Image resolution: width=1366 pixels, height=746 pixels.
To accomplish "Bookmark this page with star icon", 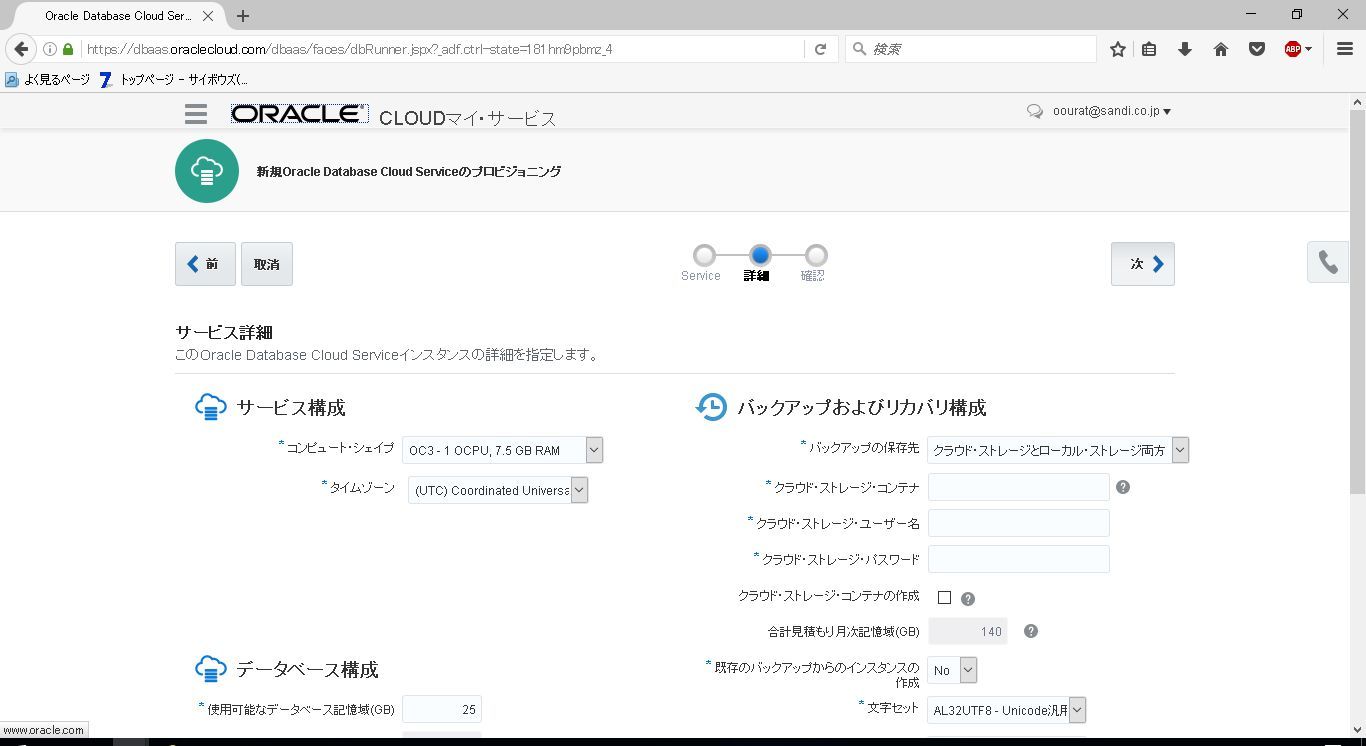I will 1118,49.
